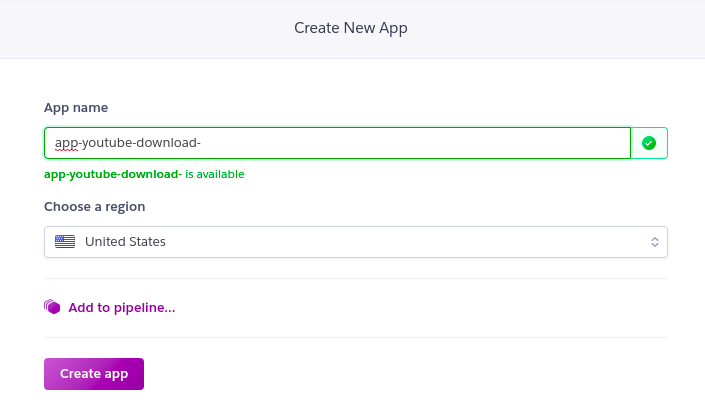Click the Create New App heading
The image size is (705, 404).
351,28
